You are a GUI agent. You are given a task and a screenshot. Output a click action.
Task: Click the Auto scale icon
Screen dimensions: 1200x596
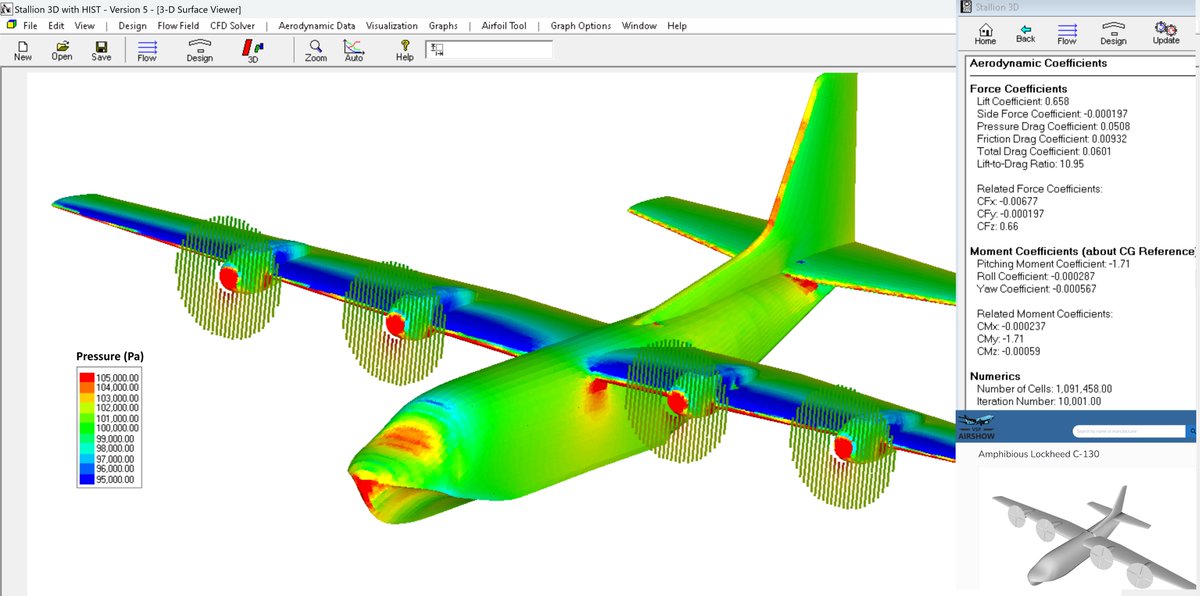click(x=355, y=49)
